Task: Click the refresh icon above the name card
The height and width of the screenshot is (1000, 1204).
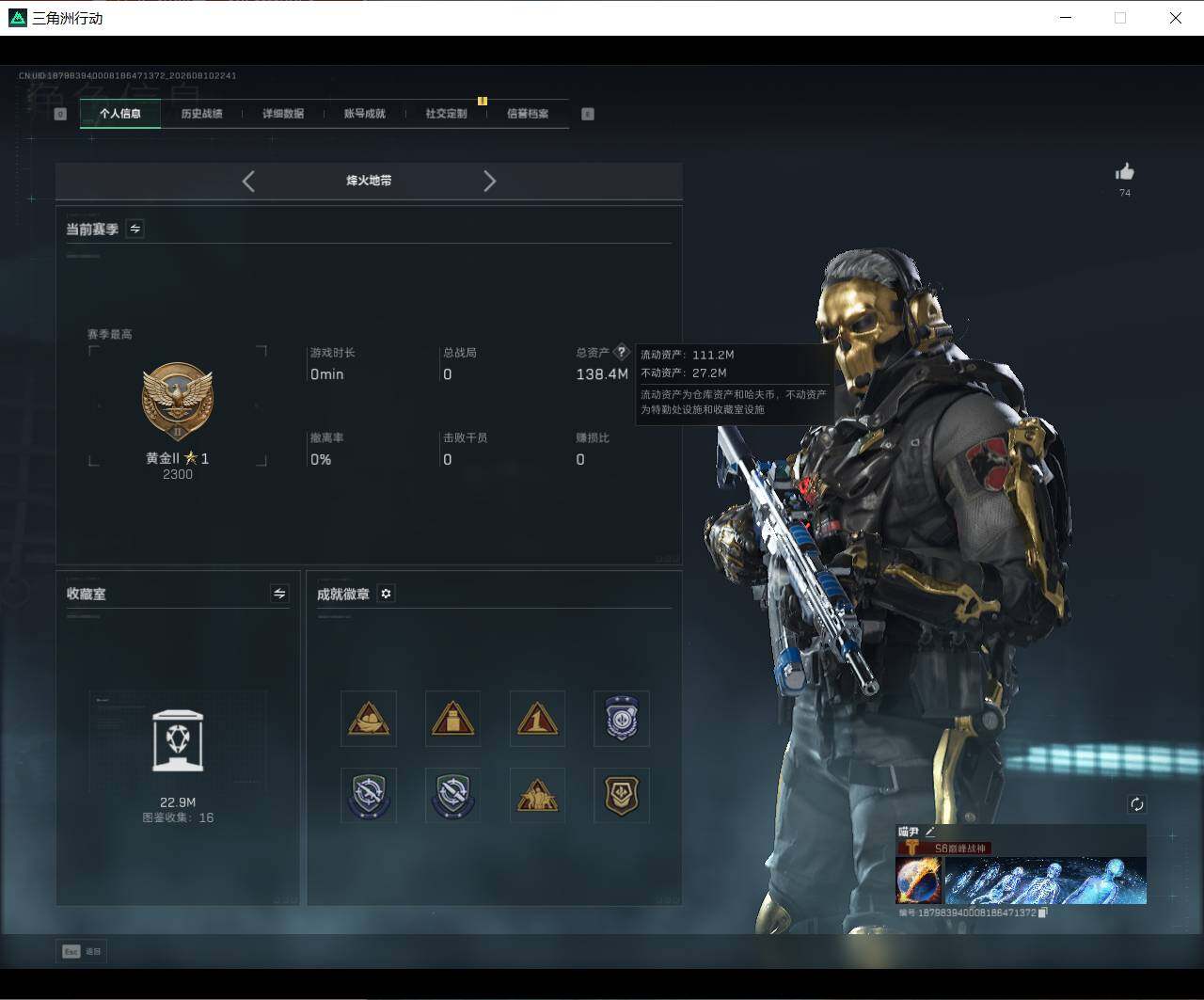Action: click(x=1136, y=803)
